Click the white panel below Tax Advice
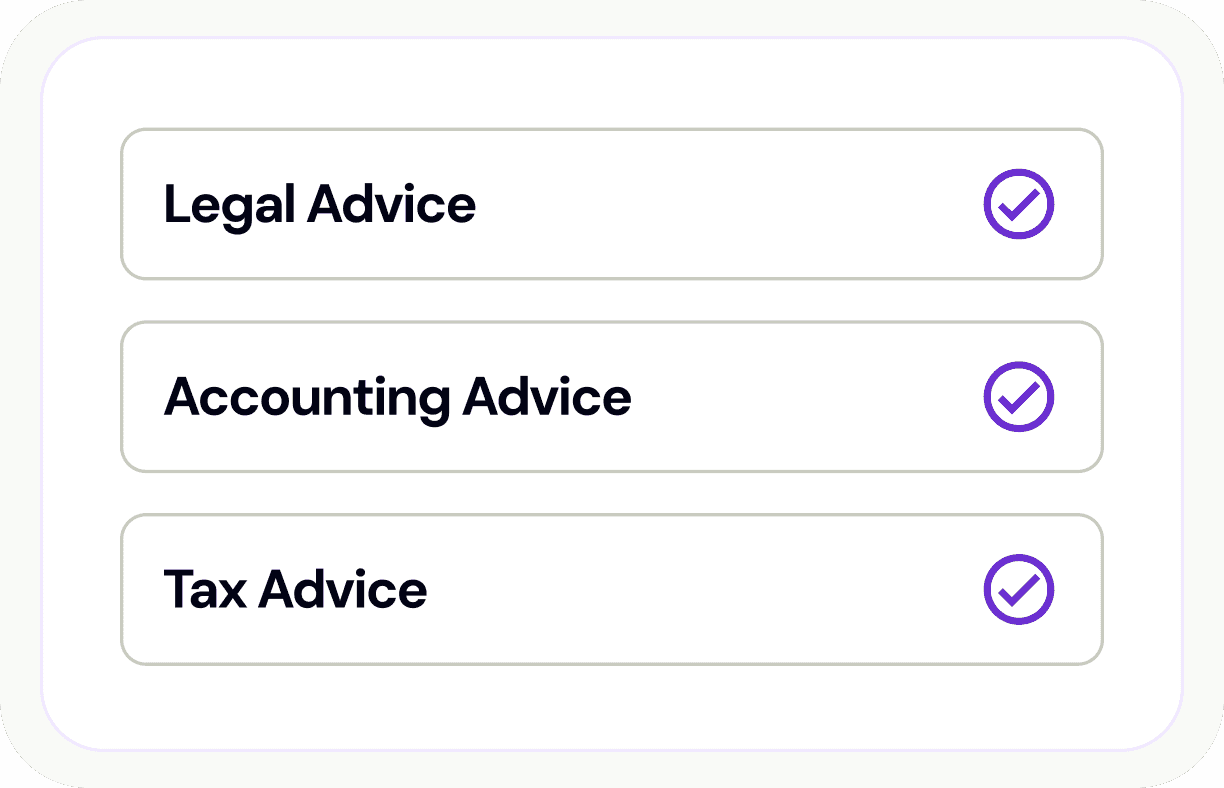 click(x=610, y=705)
